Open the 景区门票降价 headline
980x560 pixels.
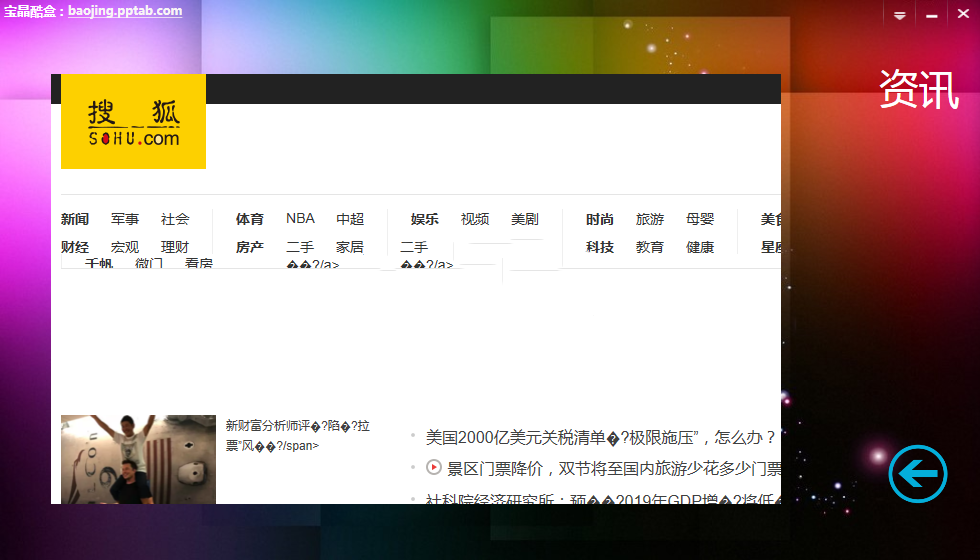[614, 469]
